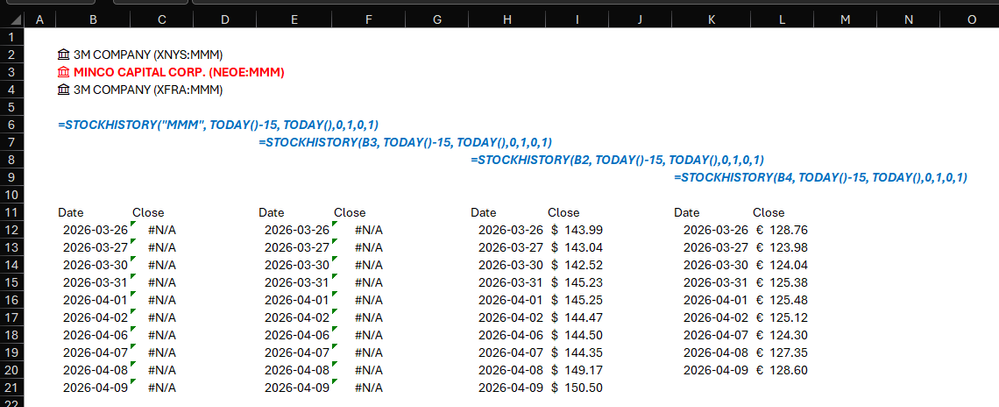Select the € 128.76 close price cell

pyautogui.click(x=782, y=230)
